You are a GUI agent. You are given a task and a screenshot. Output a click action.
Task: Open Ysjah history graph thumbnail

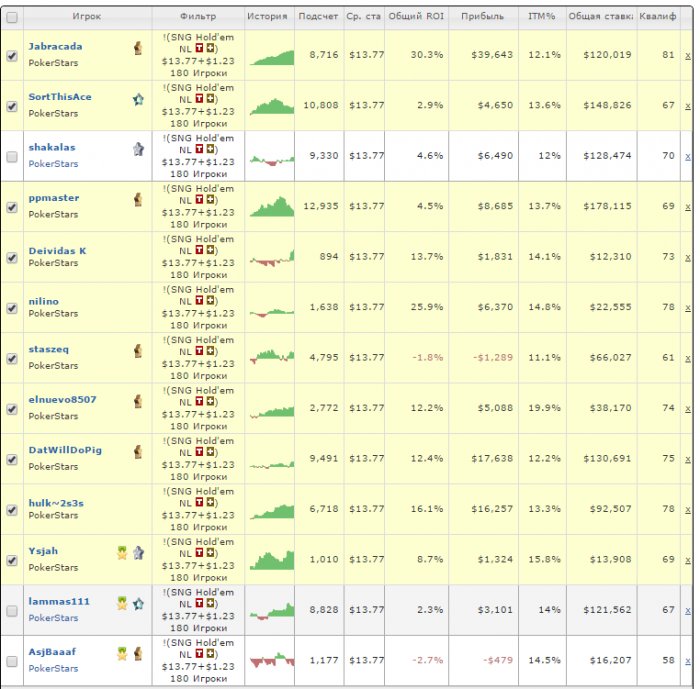271,560
